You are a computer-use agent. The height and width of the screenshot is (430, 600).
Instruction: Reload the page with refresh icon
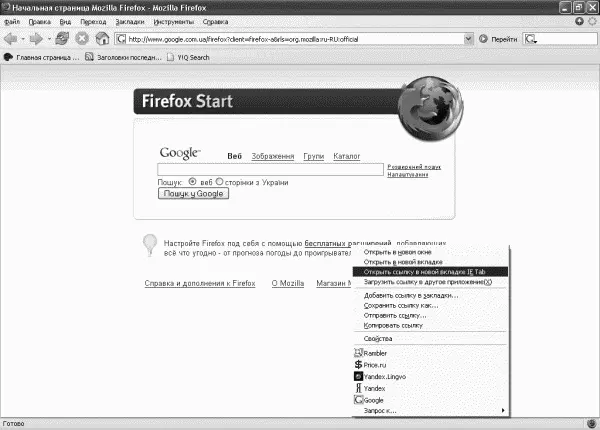click(62, 38)
